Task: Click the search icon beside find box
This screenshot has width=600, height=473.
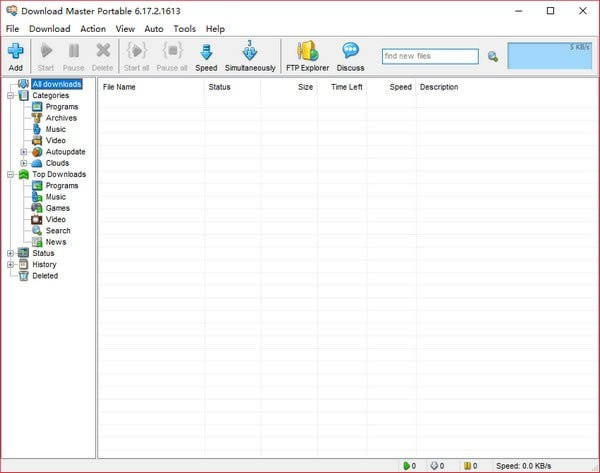Action: tap(493, 57)
